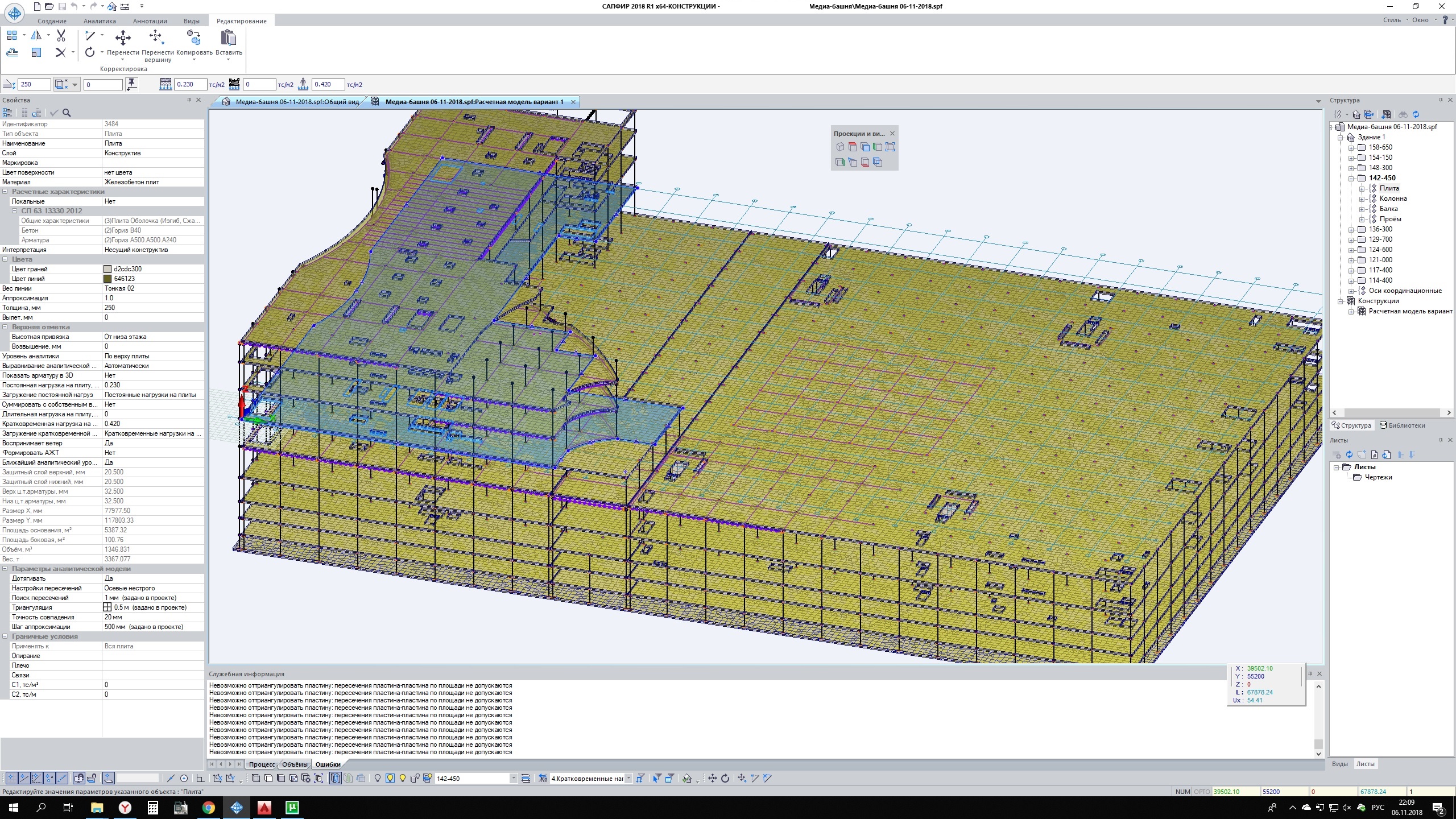Toggle the first snap mode button

[x=11, y=779]
